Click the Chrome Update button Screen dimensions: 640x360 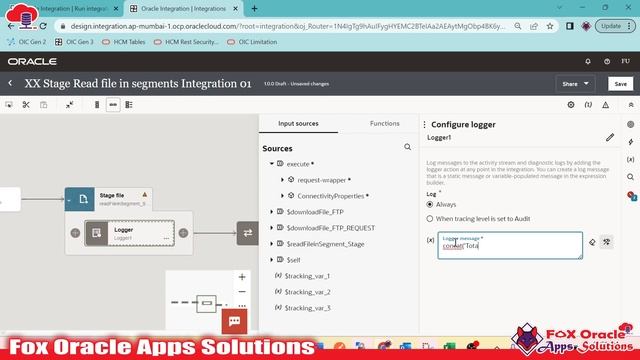(615, 26)
